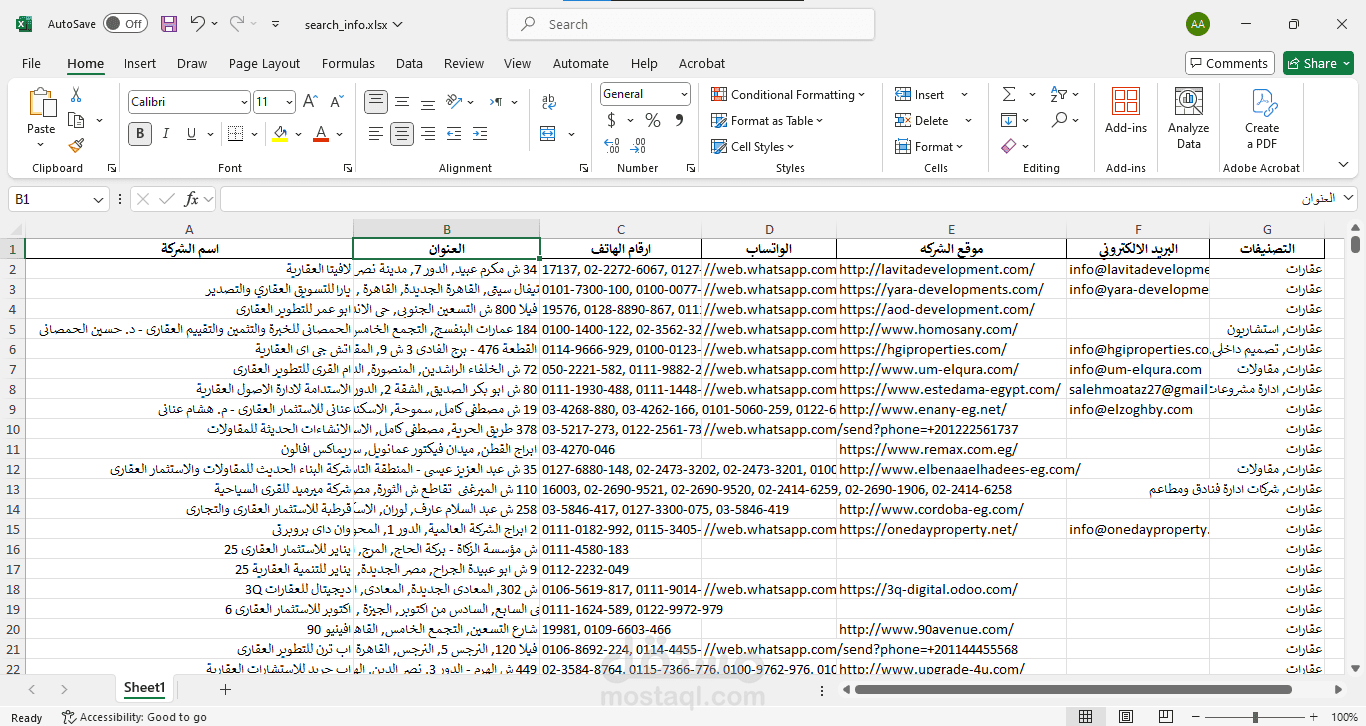Open the Add-ins icon
This screenshot has height=726, width=1366.
pos(1126,111)
